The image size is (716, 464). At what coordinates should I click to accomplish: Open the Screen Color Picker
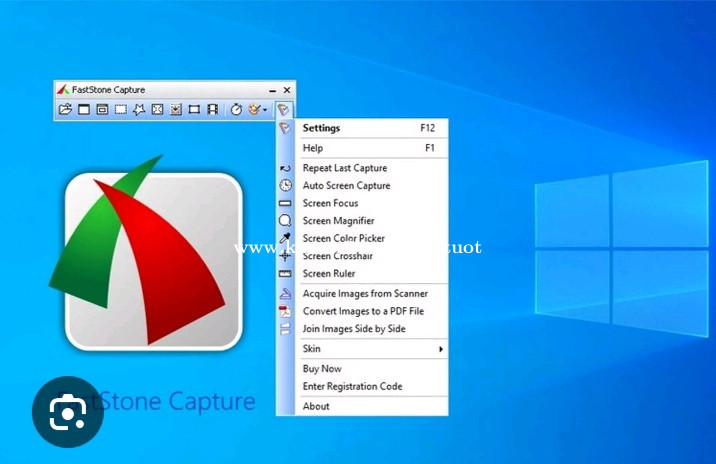[x=363, y=238]
